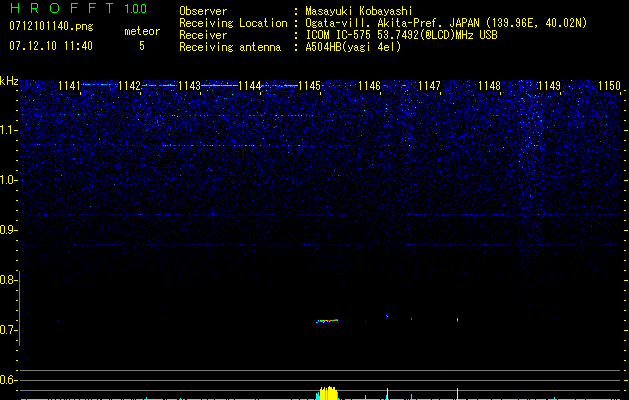Click the 1.0 frequency axis label
The height and width of the screenshot is (400, 629).
8,180
